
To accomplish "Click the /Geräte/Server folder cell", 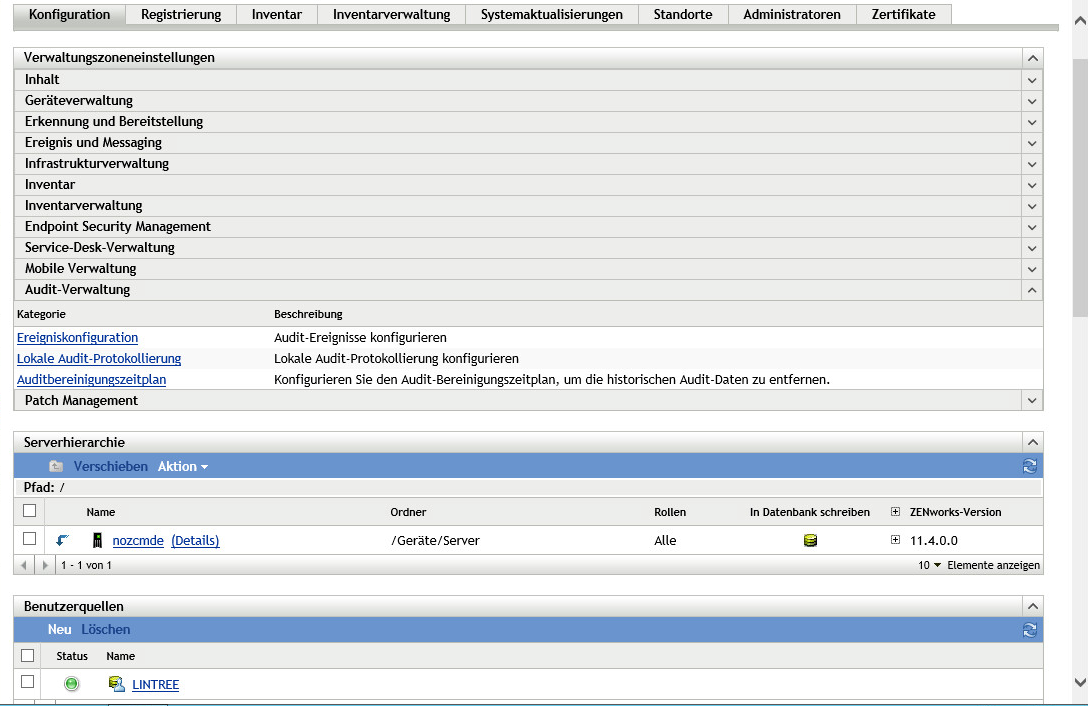I will pos(435,540).
